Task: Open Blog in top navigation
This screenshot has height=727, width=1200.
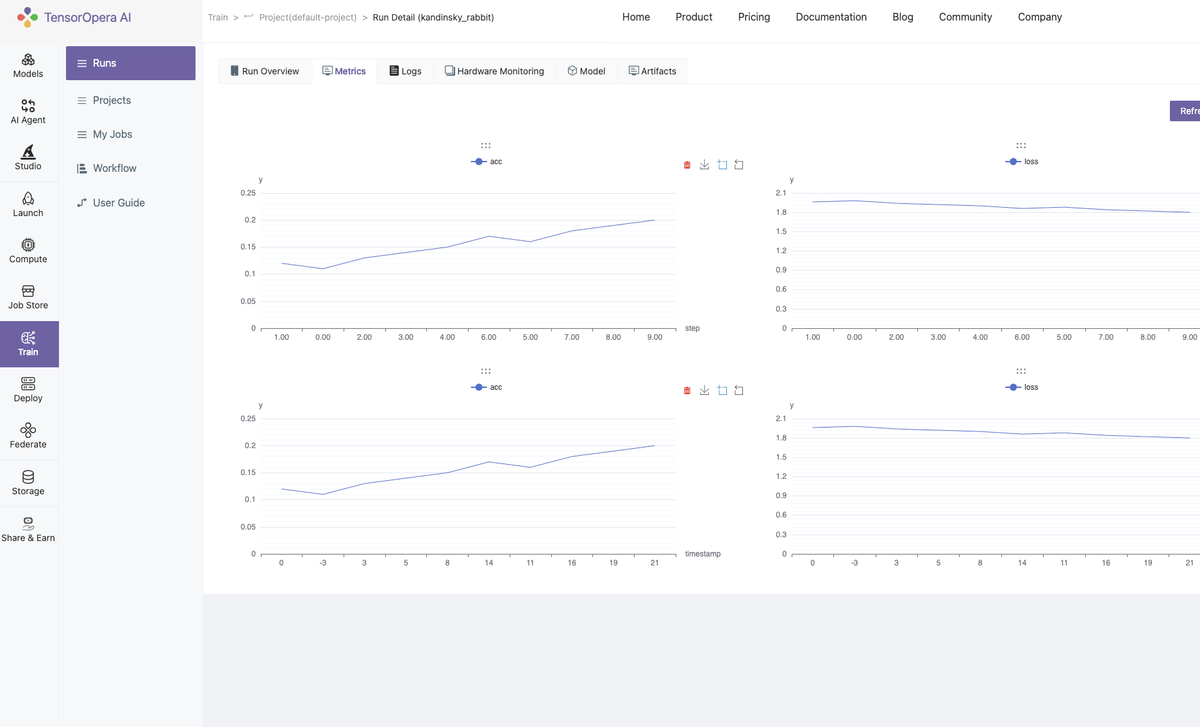Action: [x=903, y=17]
